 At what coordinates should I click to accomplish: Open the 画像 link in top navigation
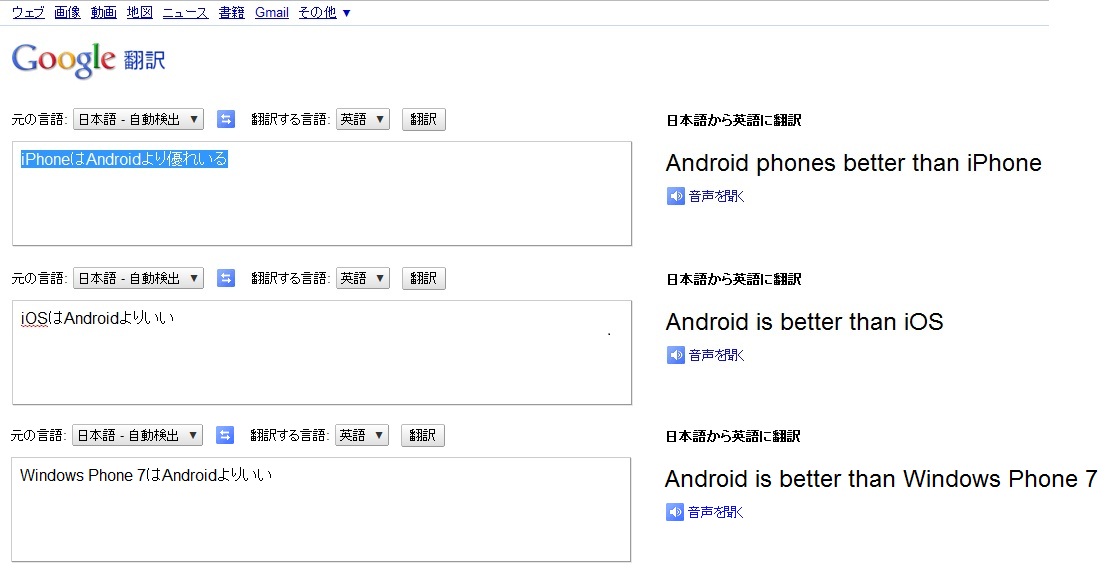pos(67,13)
